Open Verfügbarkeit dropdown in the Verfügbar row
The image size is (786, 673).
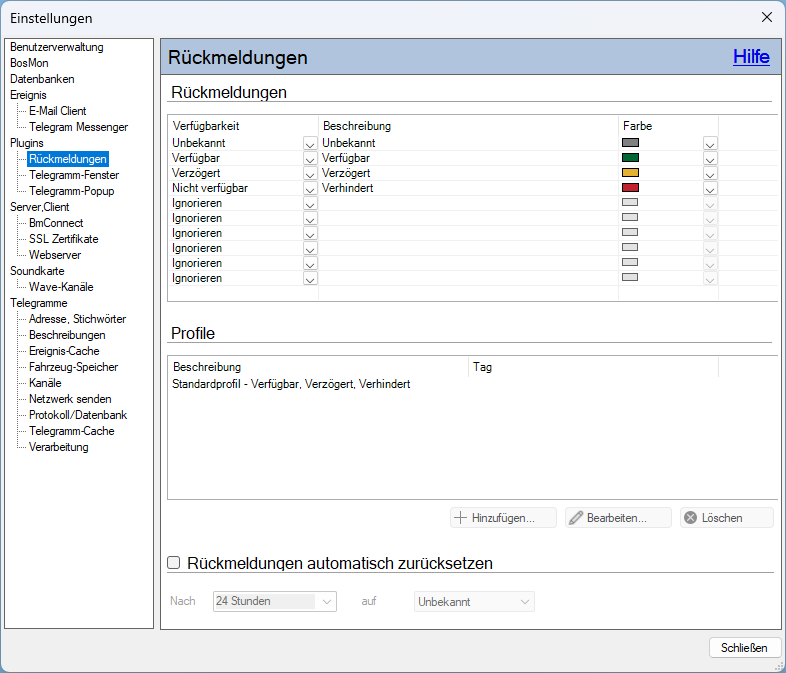tap(310, 159)
